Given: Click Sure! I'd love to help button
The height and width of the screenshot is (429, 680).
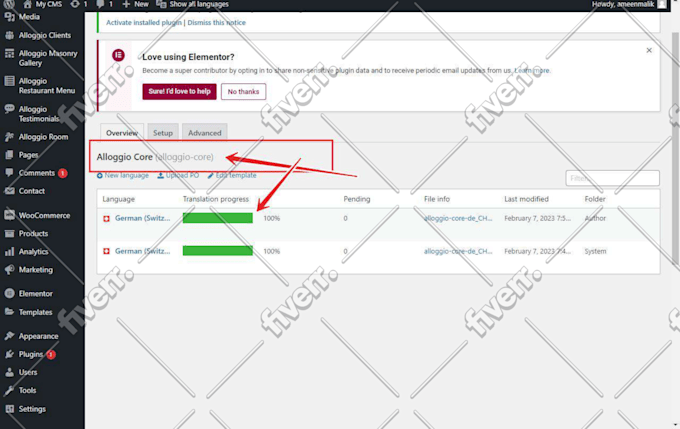Looking at the screenshot, I should click(x=180, y=92).
